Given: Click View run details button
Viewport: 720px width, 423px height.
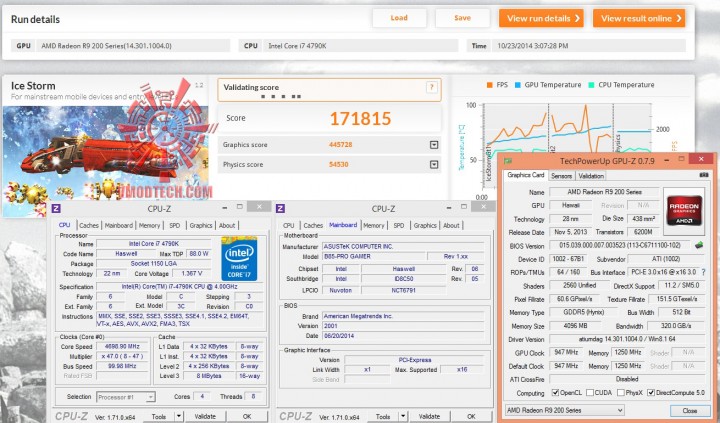Looking at the screenshot, I should [541, 18].
